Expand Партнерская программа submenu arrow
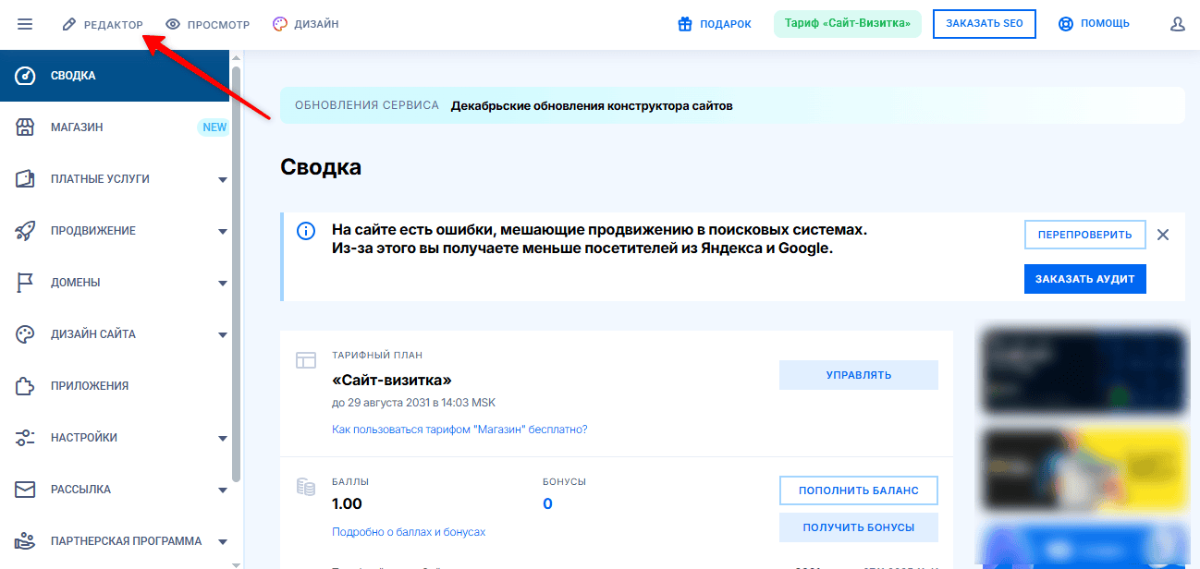 (223, 542)
